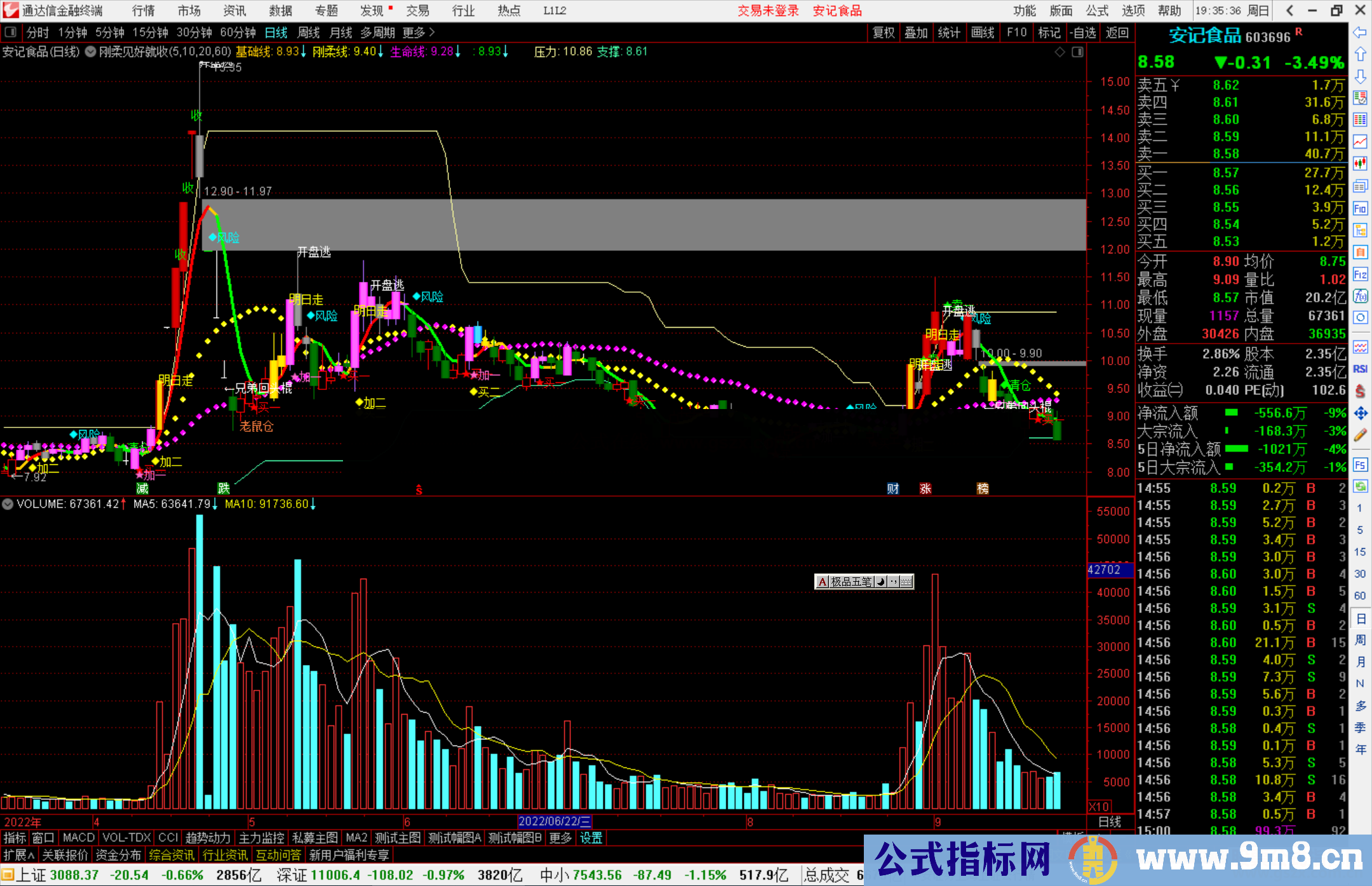Open the F10 company info sidebar icon
This screenshot has height=886, width=1372.
(x=1360, y=209)
